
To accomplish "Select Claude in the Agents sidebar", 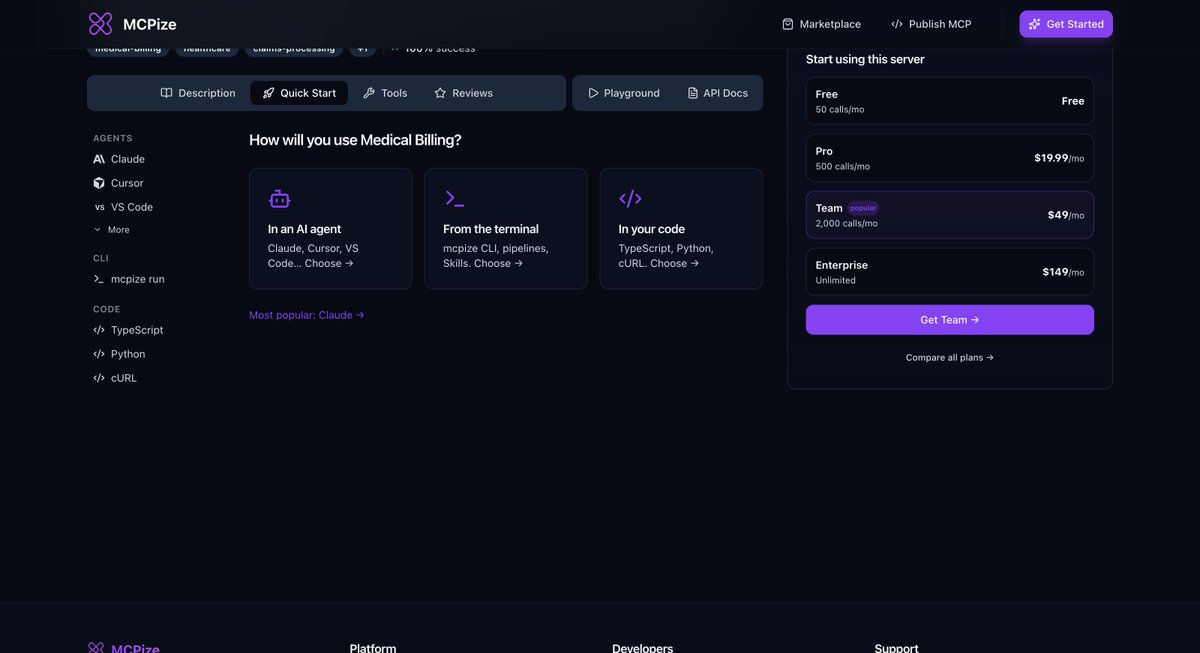I will tap(119, 159).
